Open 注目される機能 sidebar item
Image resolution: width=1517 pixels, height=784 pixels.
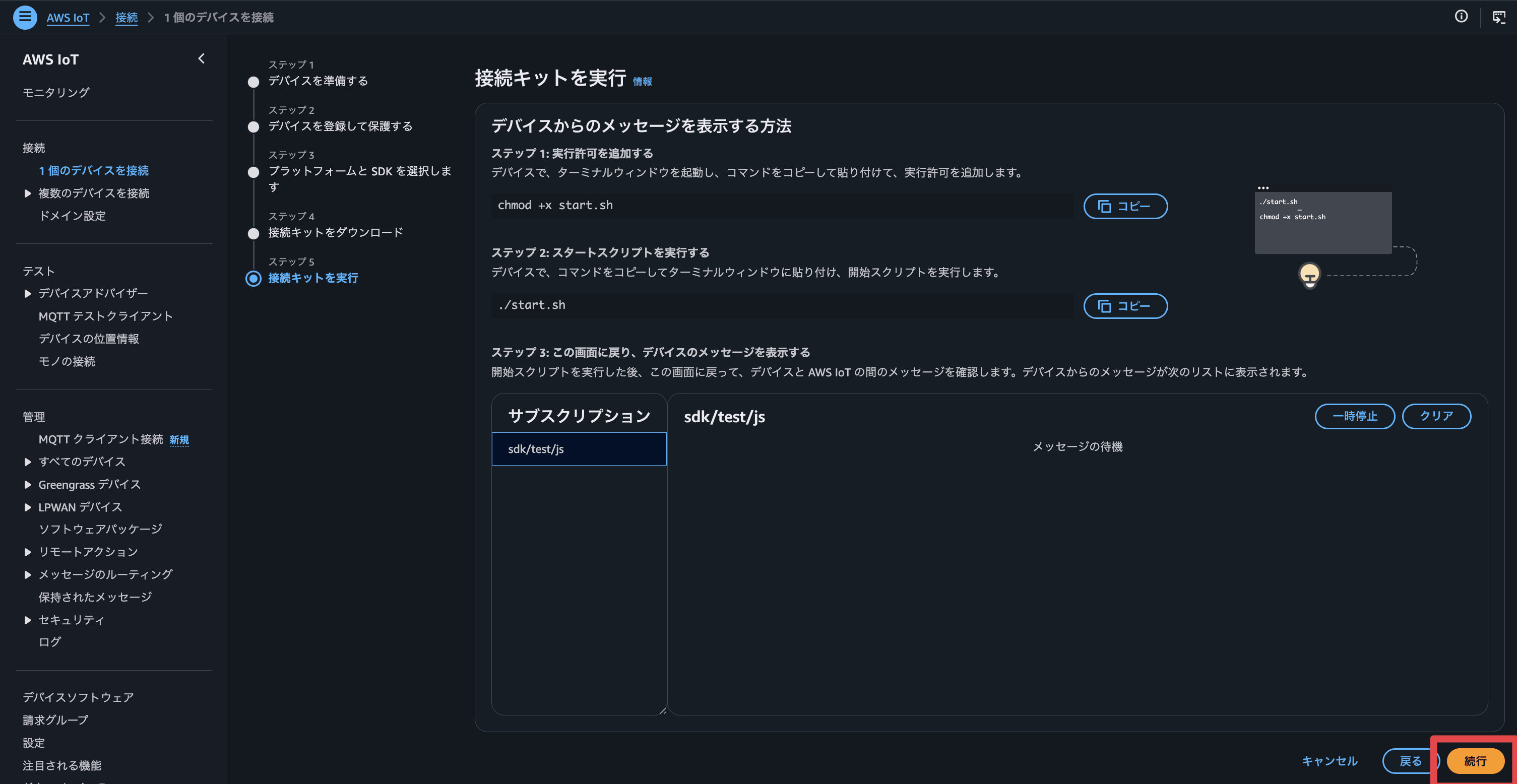coord(62,765)
